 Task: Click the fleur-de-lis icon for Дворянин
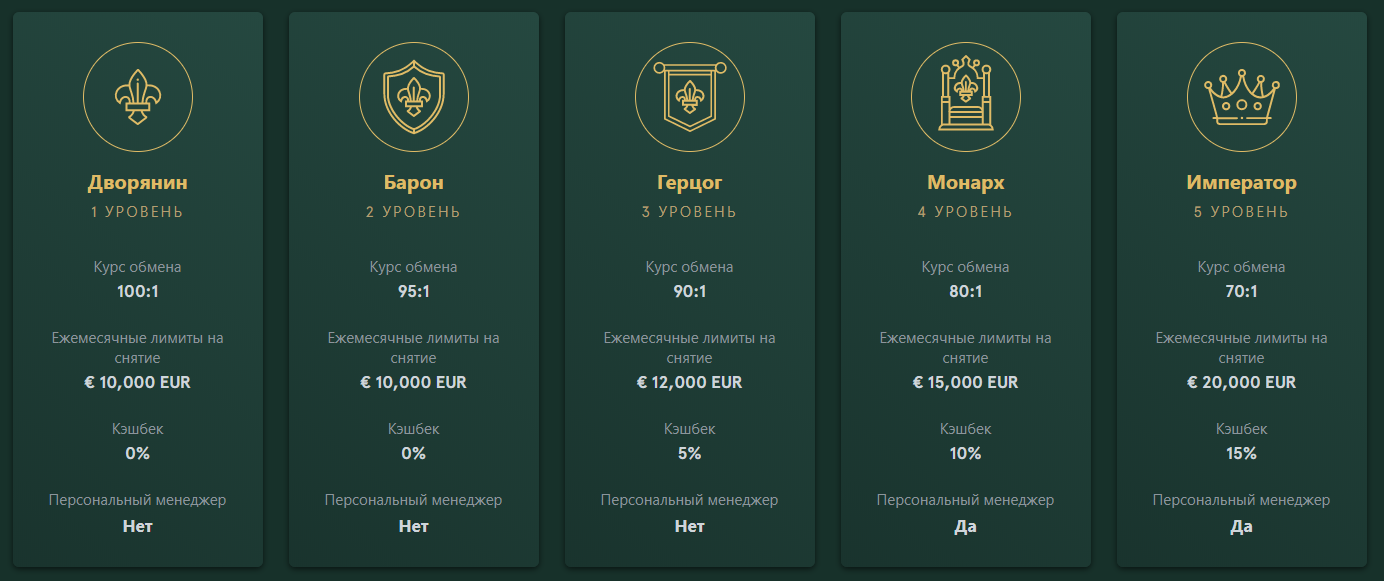click(x=138, y=97)
